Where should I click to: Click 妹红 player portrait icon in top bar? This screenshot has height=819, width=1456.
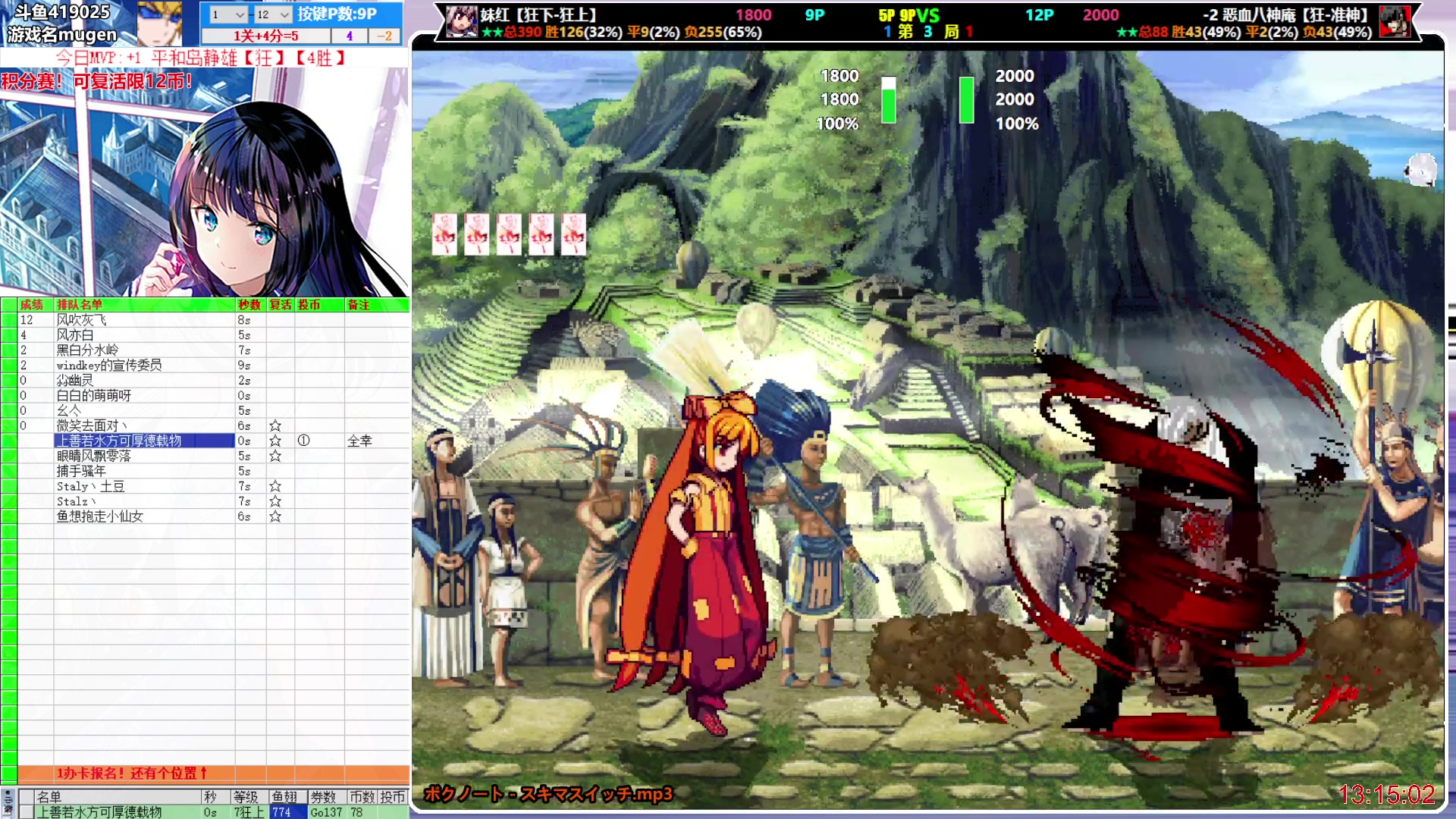click(x=461, y=22)
